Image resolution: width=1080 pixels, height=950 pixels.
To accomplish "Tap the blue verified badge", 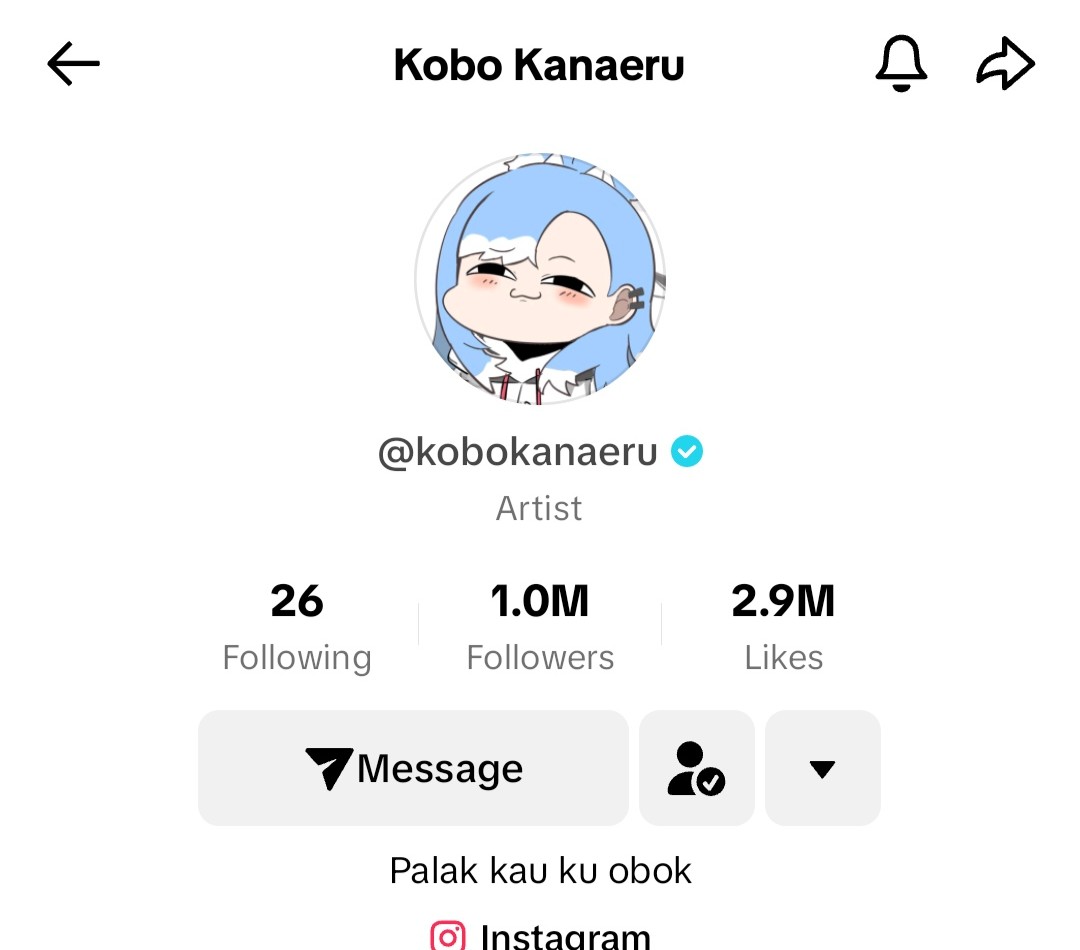I will [687, 451].
